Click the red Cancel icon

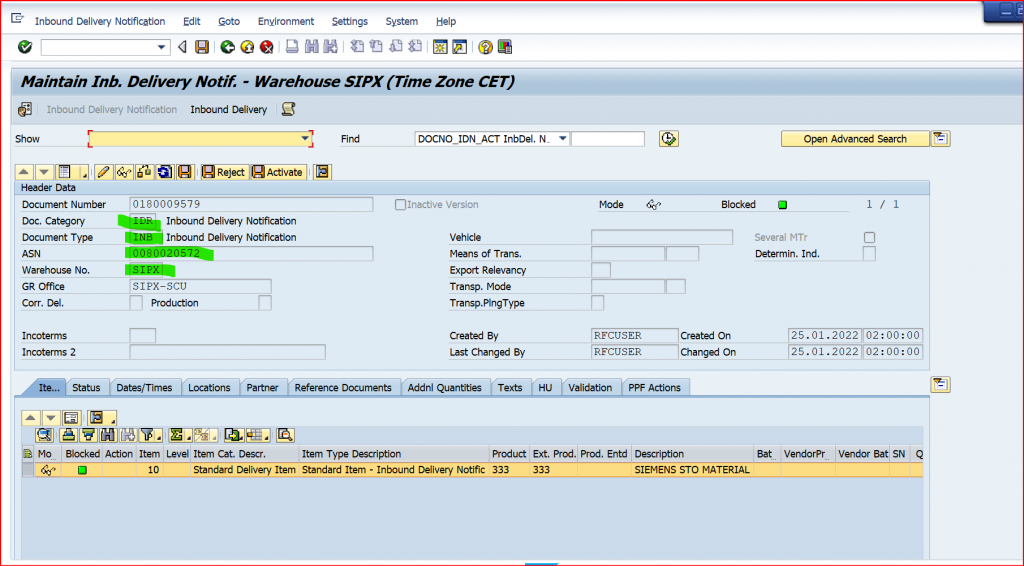point(266,47)
